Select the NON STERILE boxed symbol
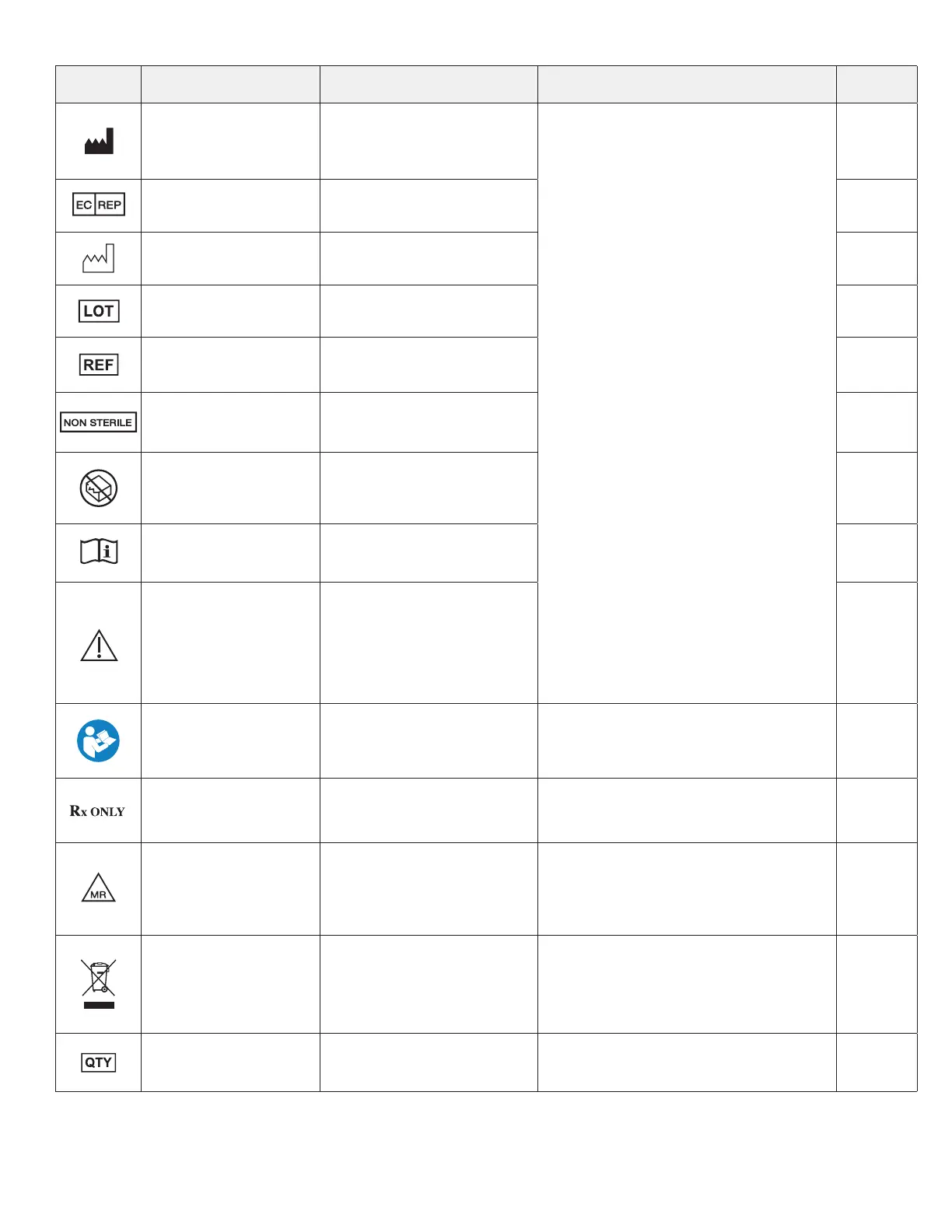952x1232 pixels. coord(99,422)
